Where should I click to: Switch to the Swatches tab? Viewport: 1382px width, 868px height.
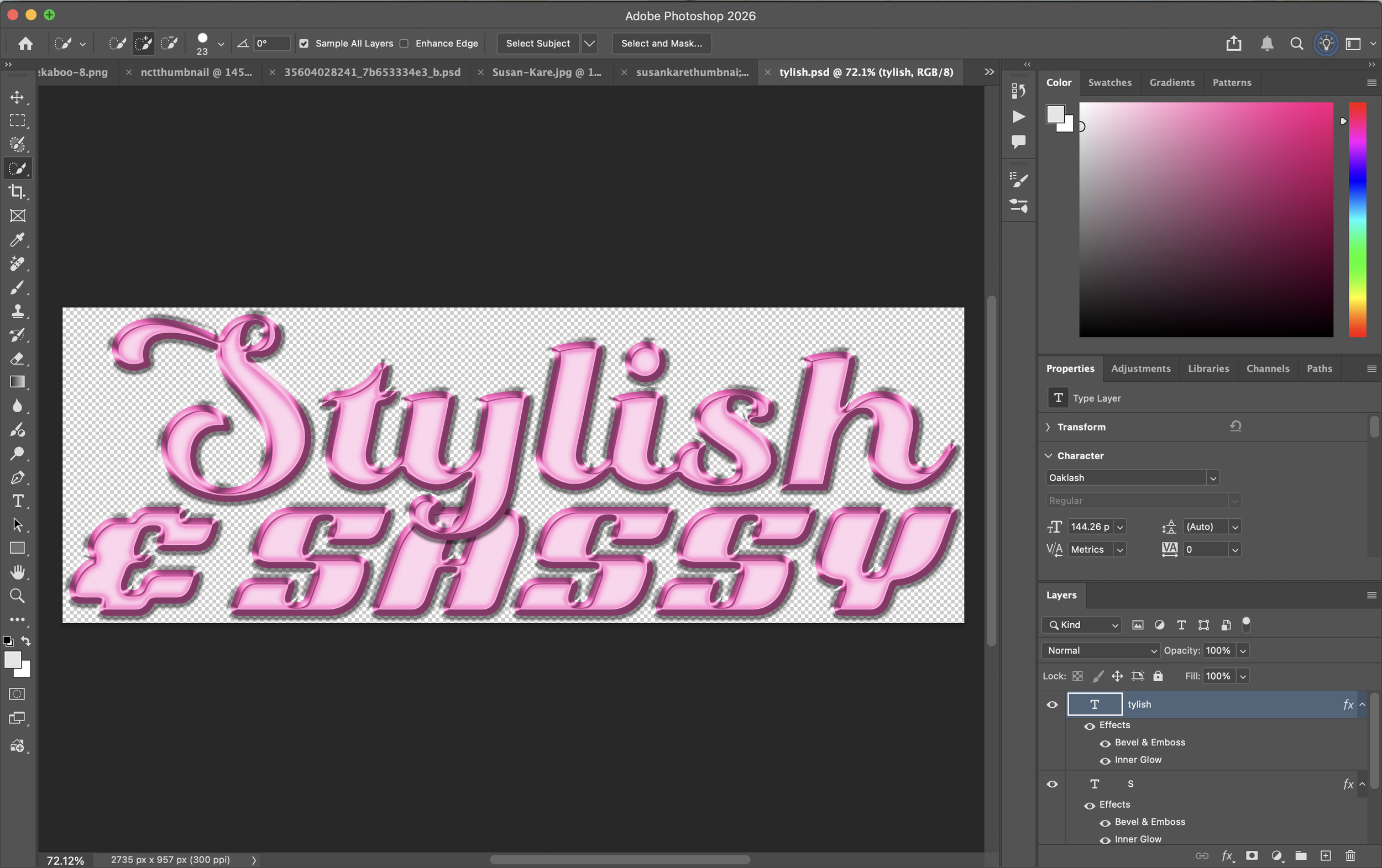click(1109, 83)
